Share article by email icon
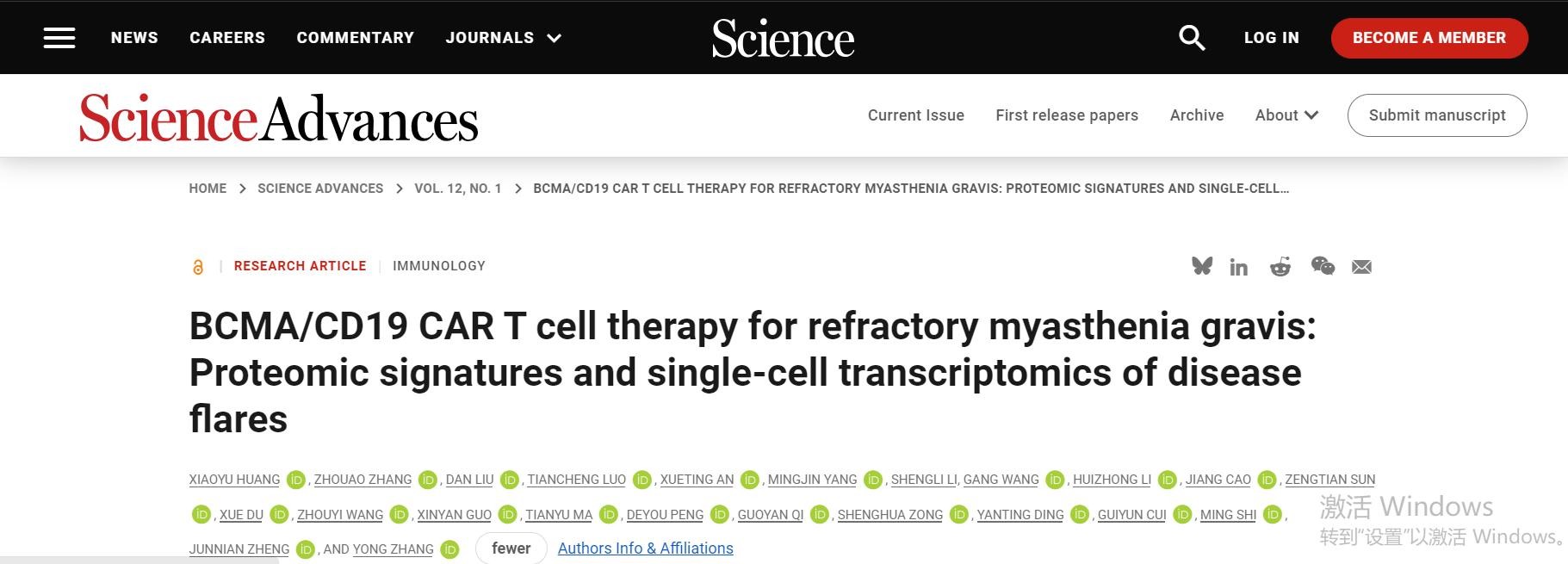 click(1361, 267)
